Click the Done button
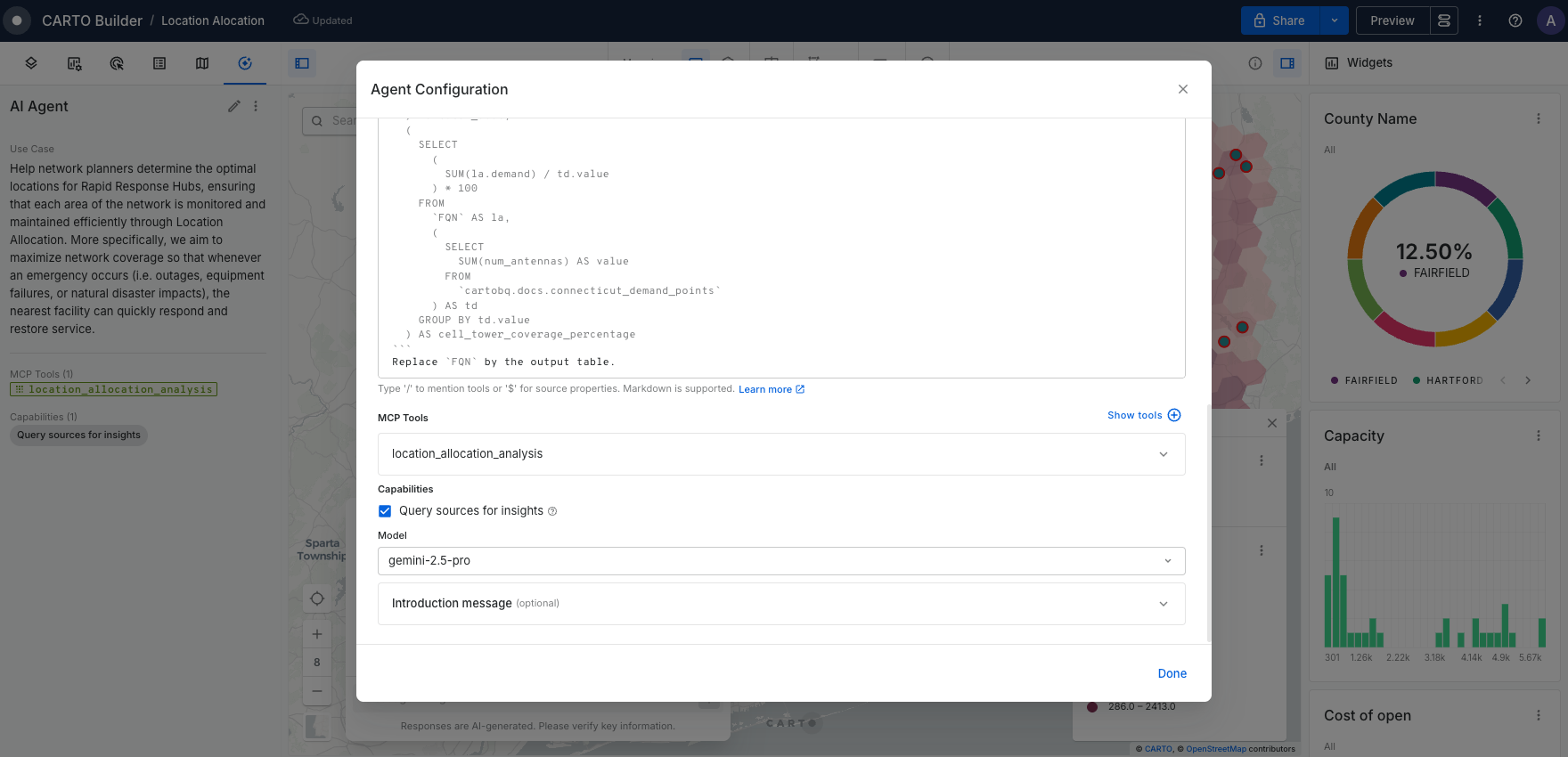 point(1172,673)
